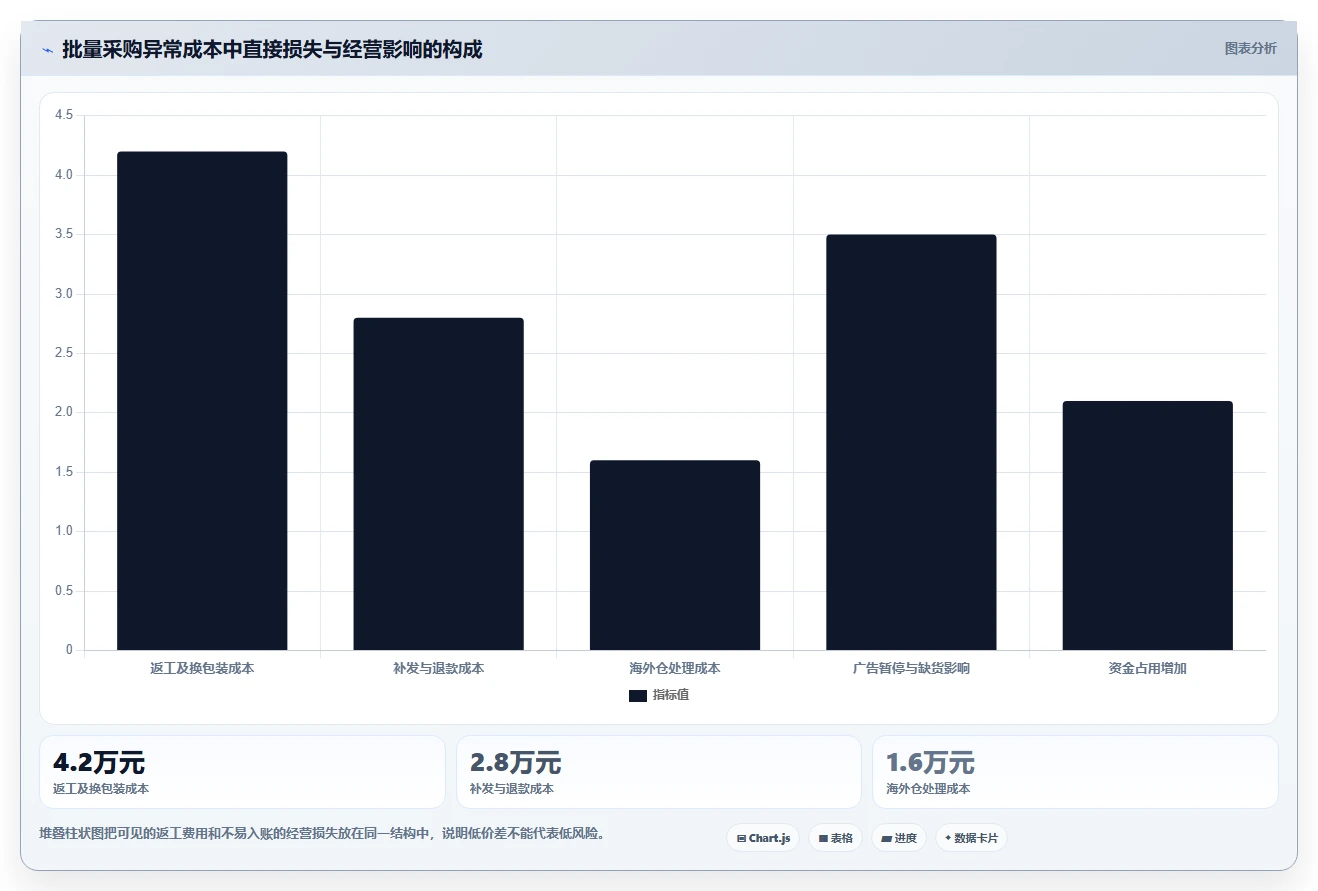The image size is (1318, 891).
Task: Click the 数据卡片 tag
Action: pos(971,838)
